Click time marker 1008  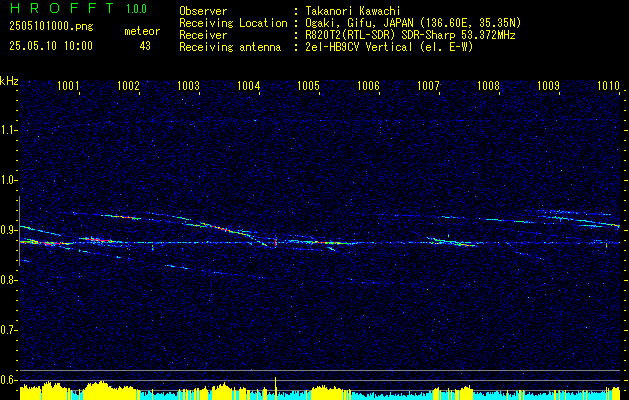pos(489,85)
